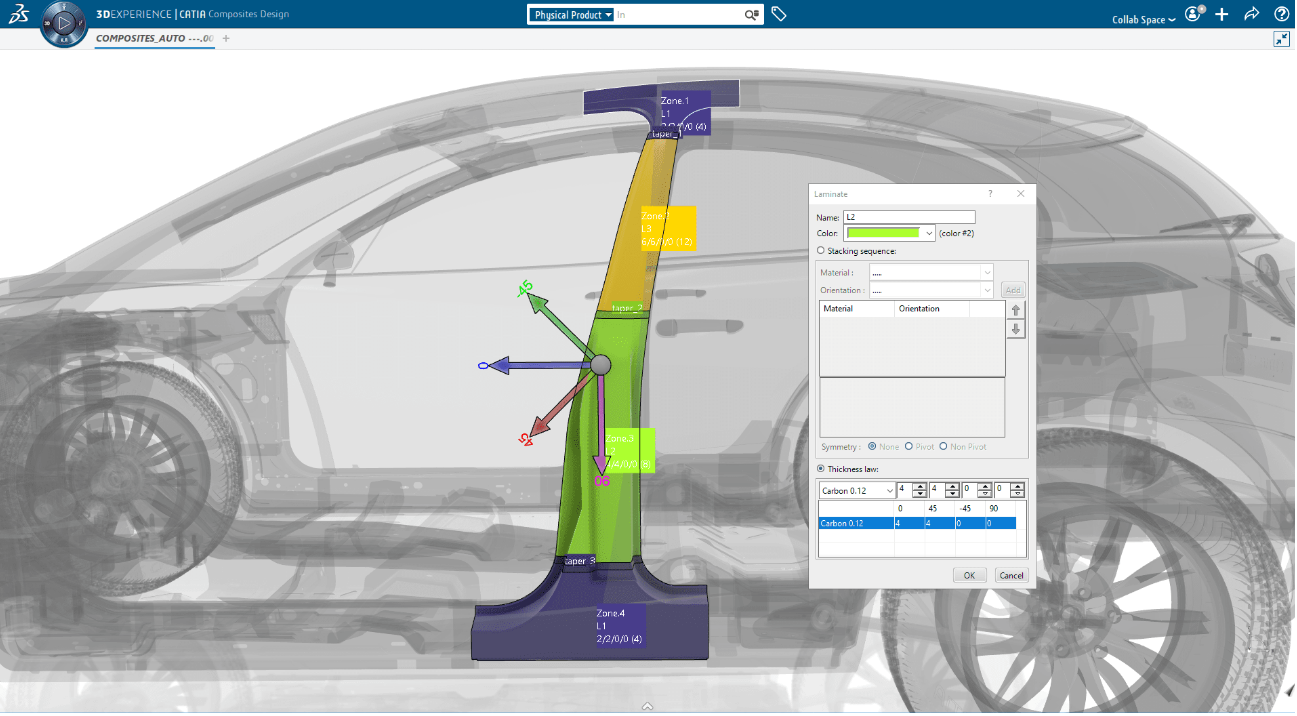Click the search magnifier icon
The width and height of the screenshot is (1297, 716).
(751, 15)
